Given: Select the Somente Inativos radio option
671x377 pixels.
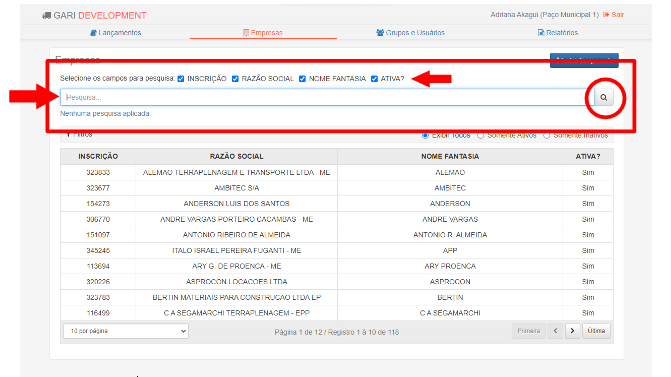Looking at the screenshot, I should tap(546, 136).
